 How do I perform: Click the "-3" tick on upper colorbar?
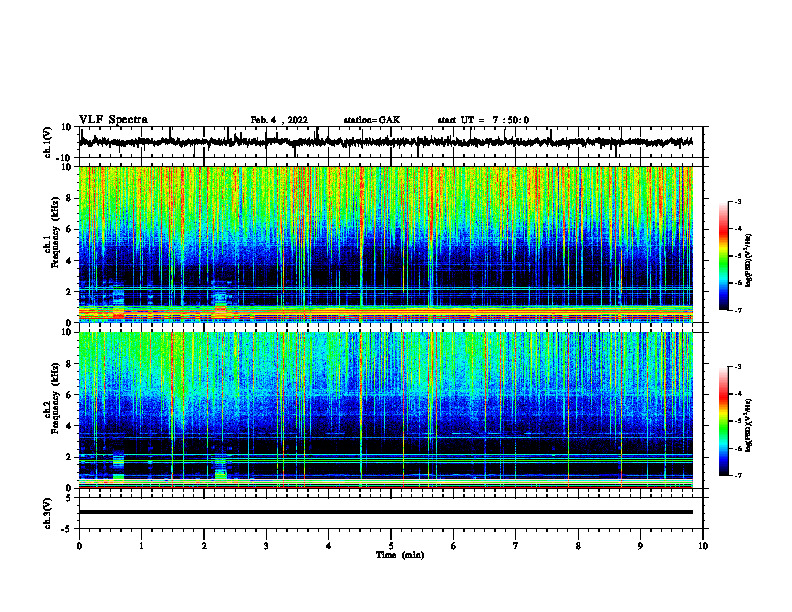738,202
